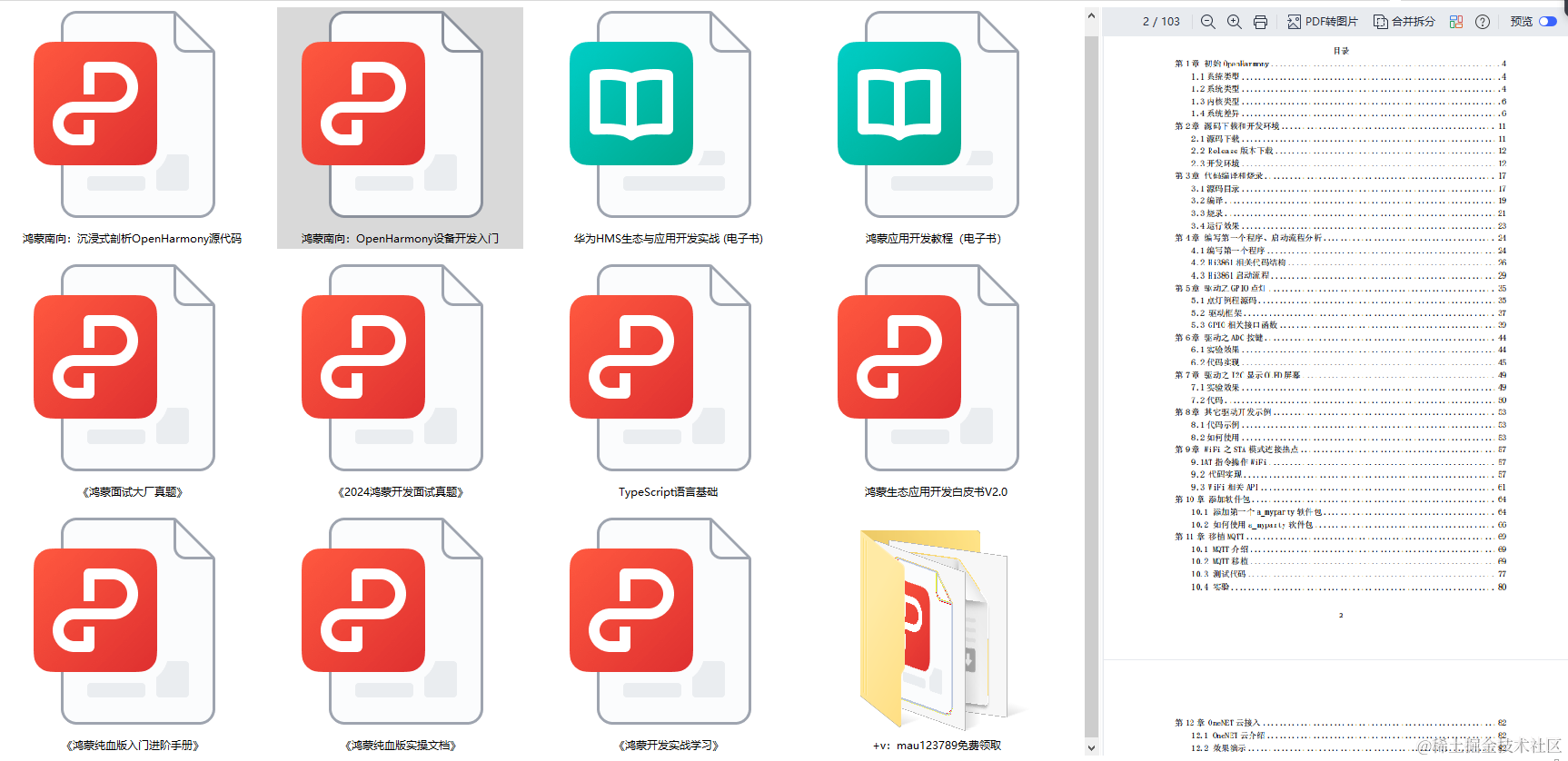Viewport: 1568px width, 761px height.
Task: Click the help question mark icon
Action: pos(1483,22)
